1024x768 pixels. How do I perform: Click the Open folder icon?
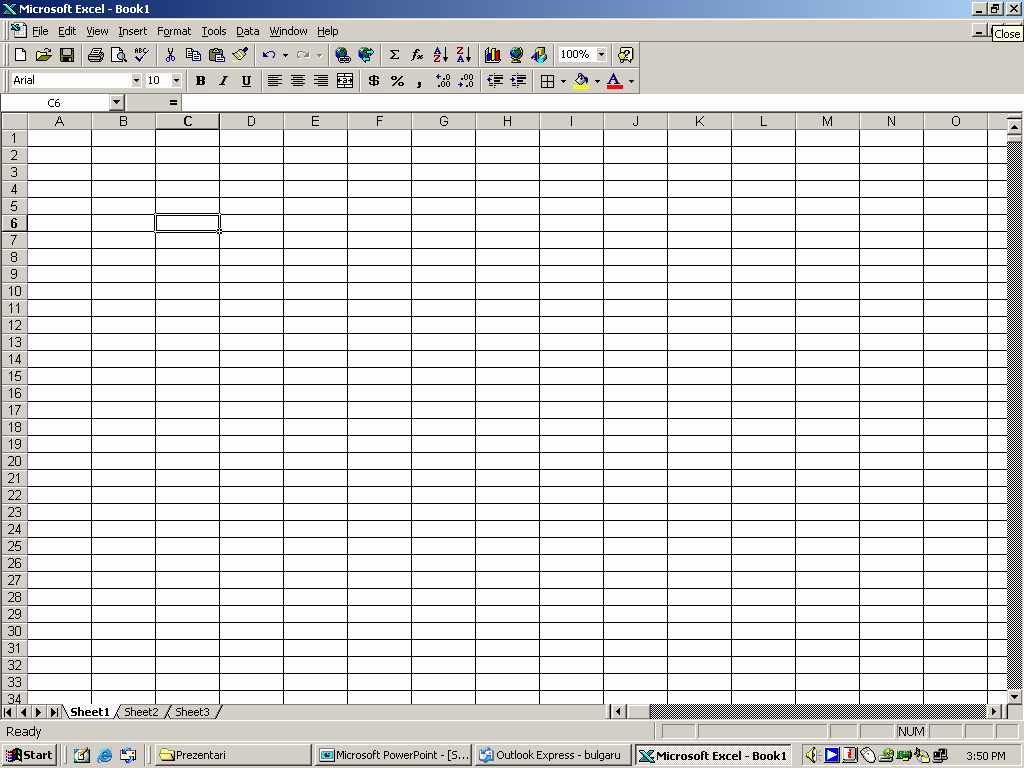[44, 55]
